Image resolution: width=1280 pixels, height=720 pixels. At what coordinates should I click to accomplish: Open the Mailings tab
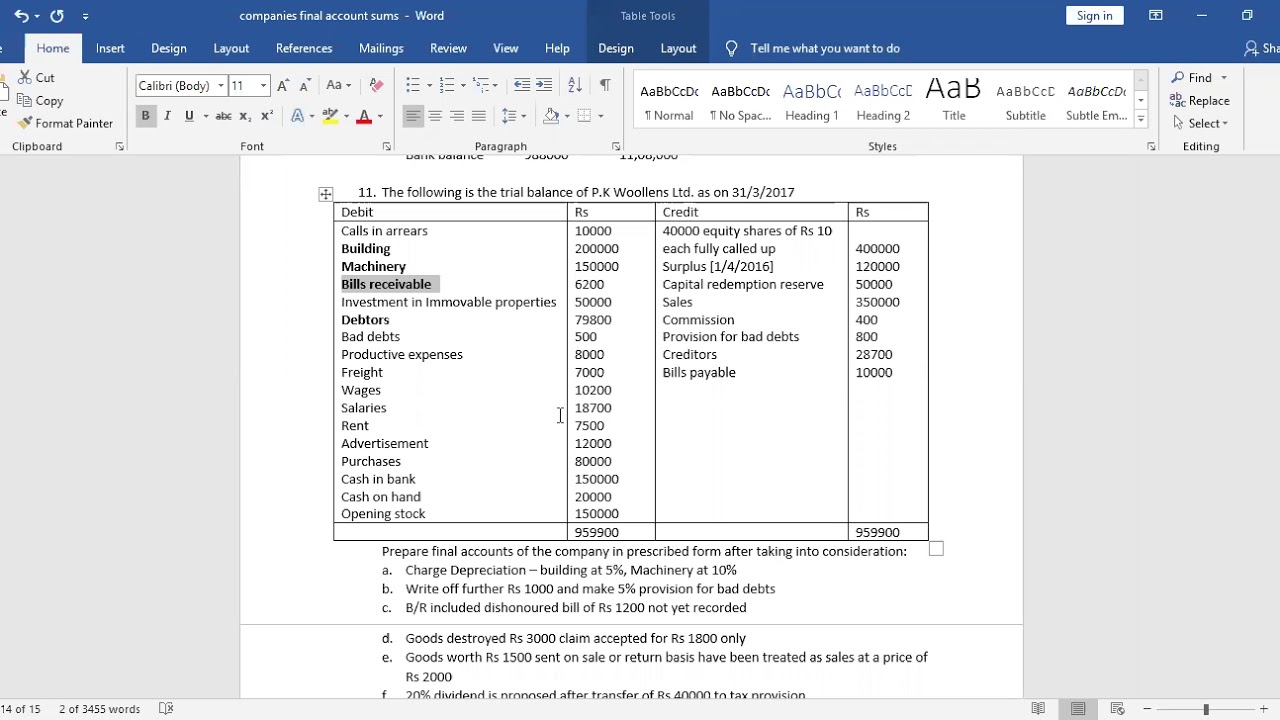click(x=381, y=48)
